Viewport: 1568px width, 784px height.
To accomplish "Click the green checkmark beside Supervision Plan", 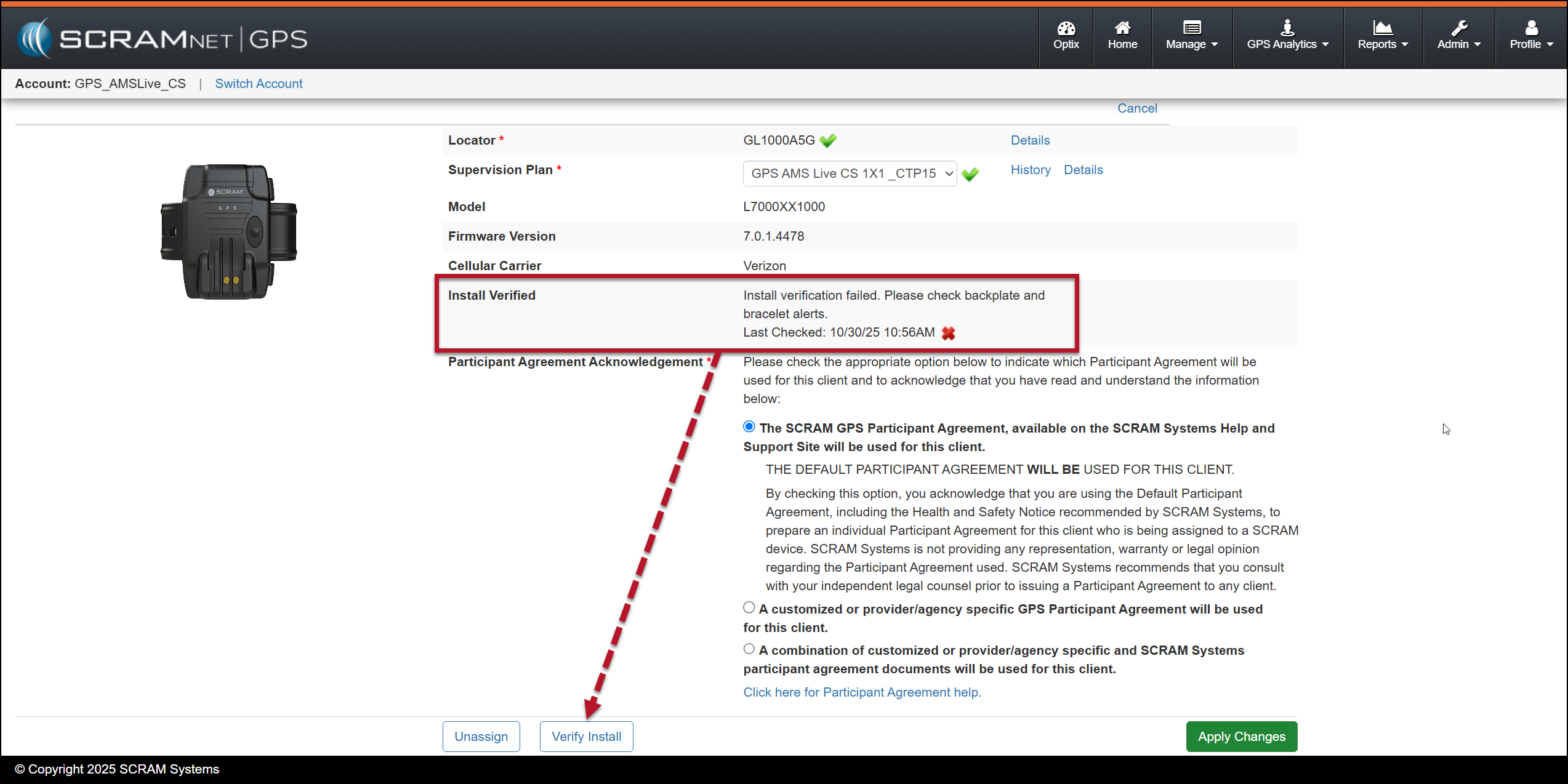I will (x=970, y=175).
